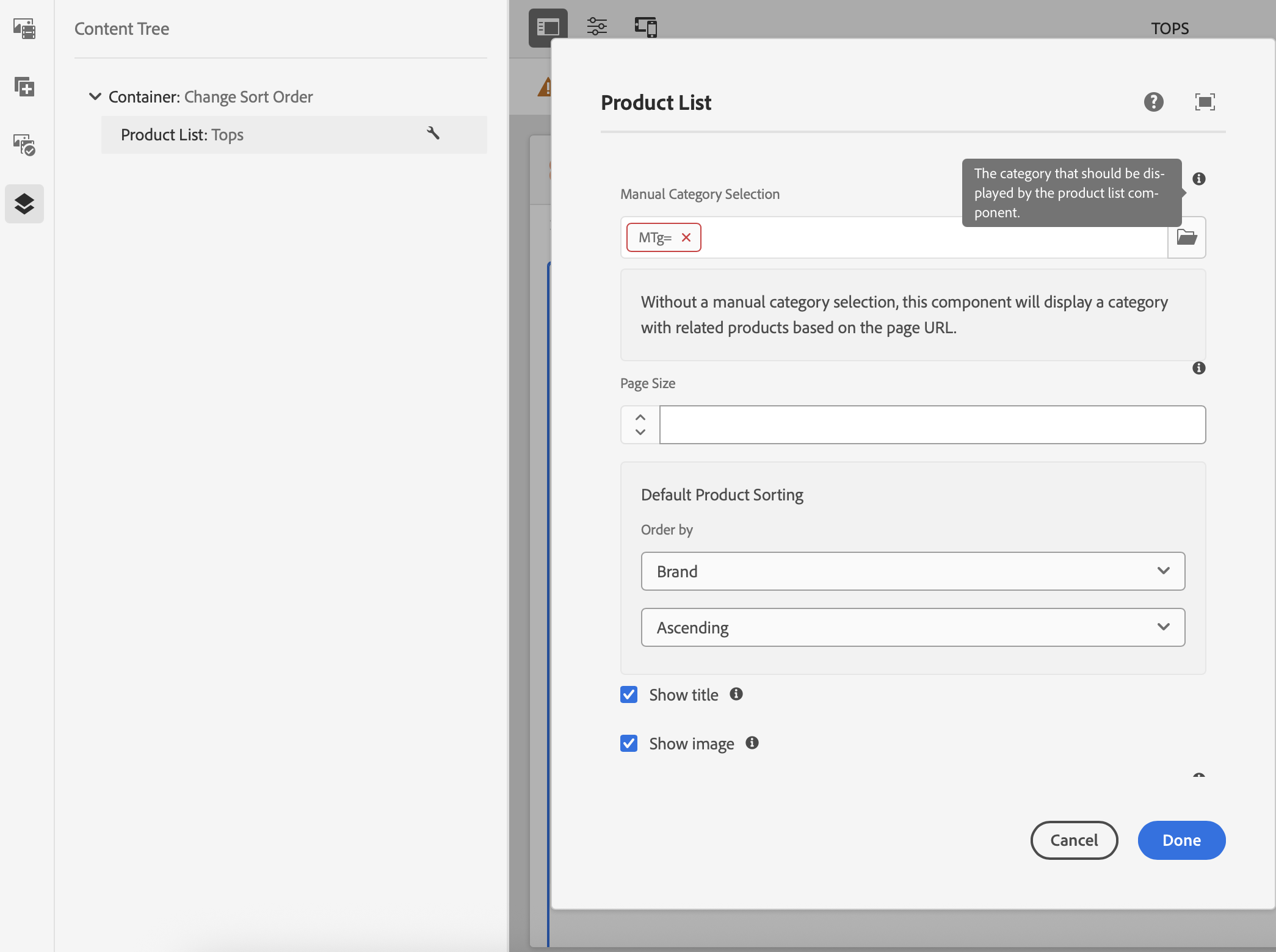Open the Associated Content panel icon
1276x952 pixels.
tap(24, 145)
